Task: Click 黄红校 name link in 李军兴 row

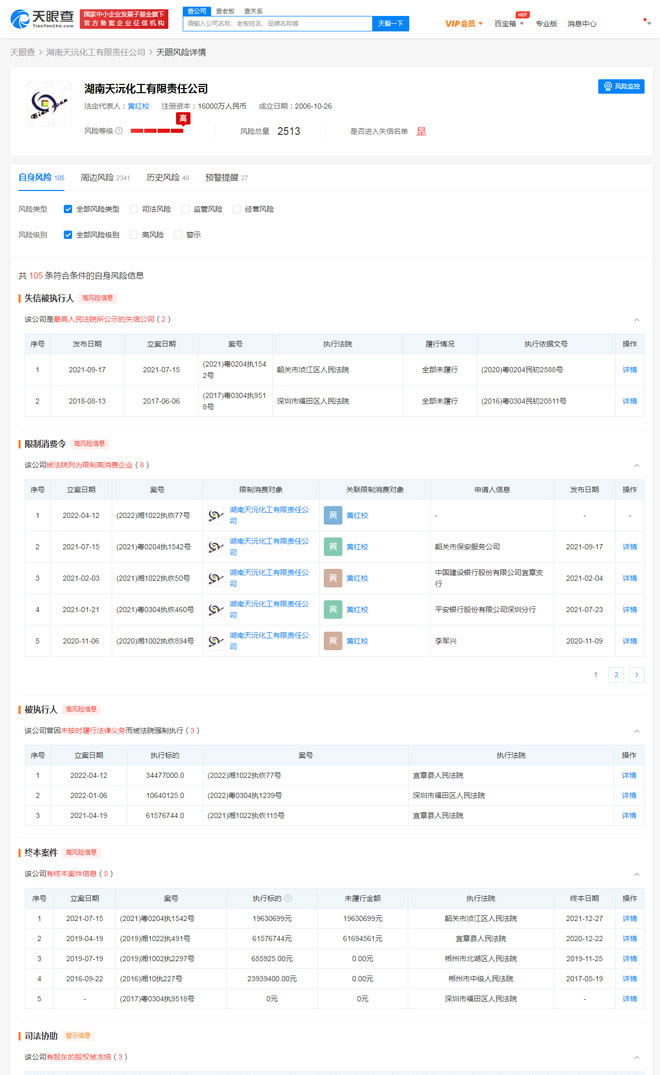Action: [357, 641]
